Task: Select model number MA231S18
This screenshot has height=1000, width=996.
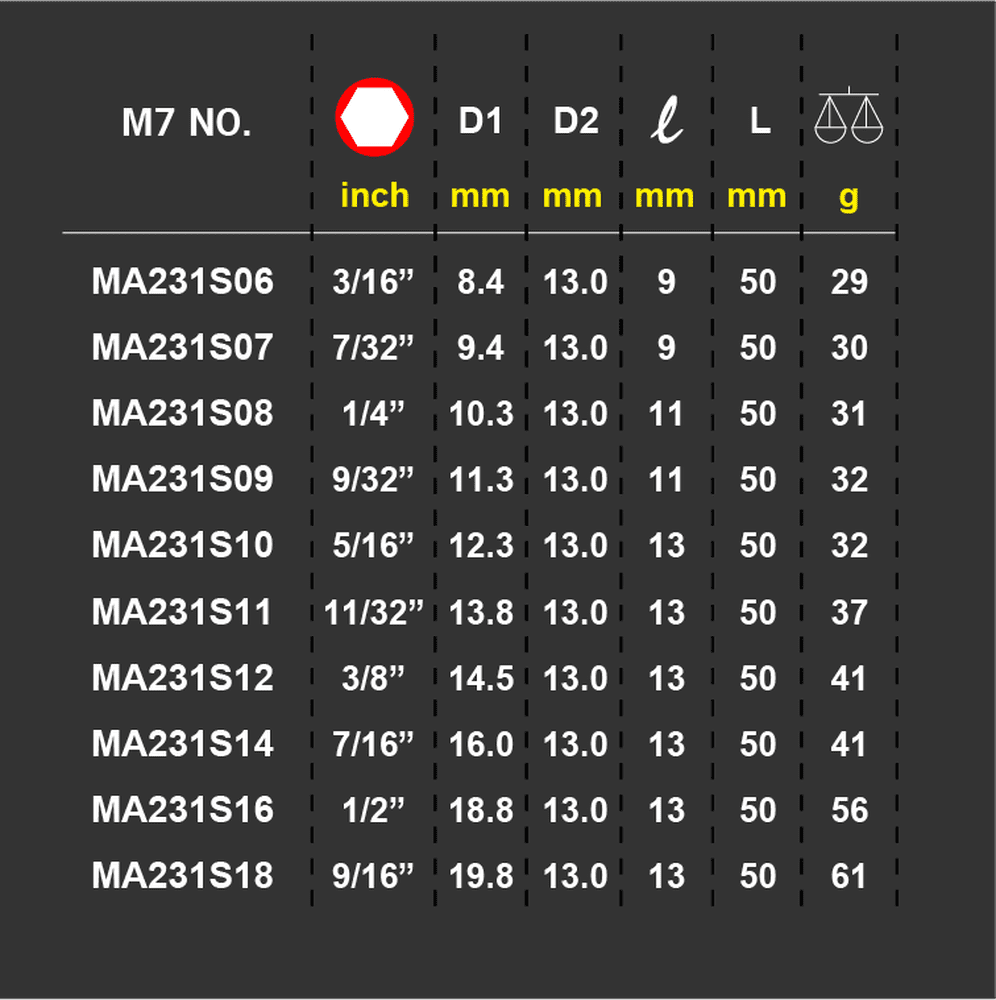Action: click(182, 875)
